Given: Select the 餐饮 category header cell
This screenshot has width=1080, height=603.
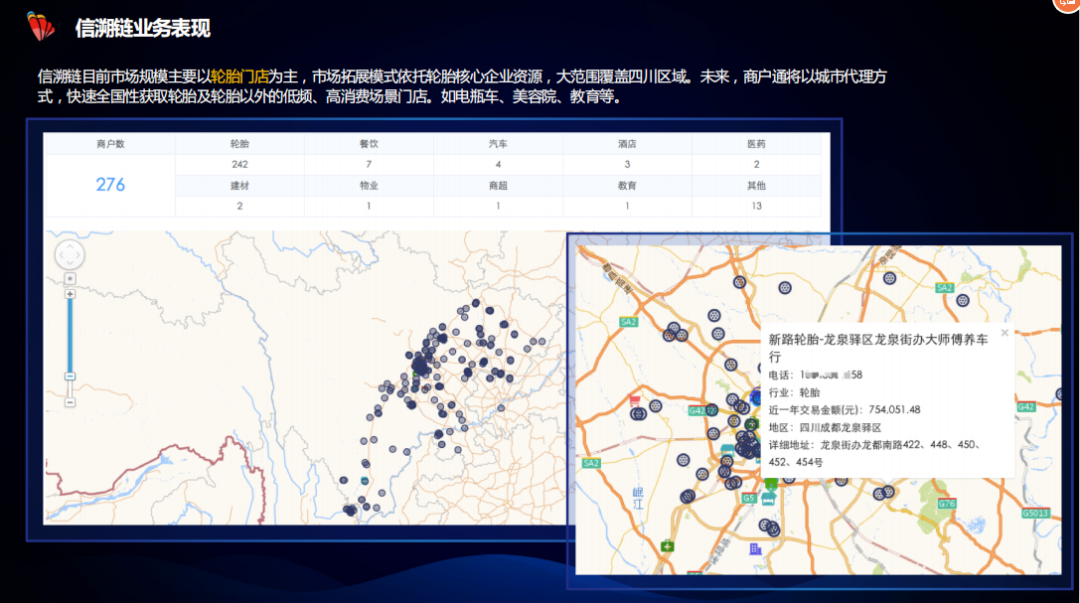Looking at the screenshot, I should click(x=368, y=144).
